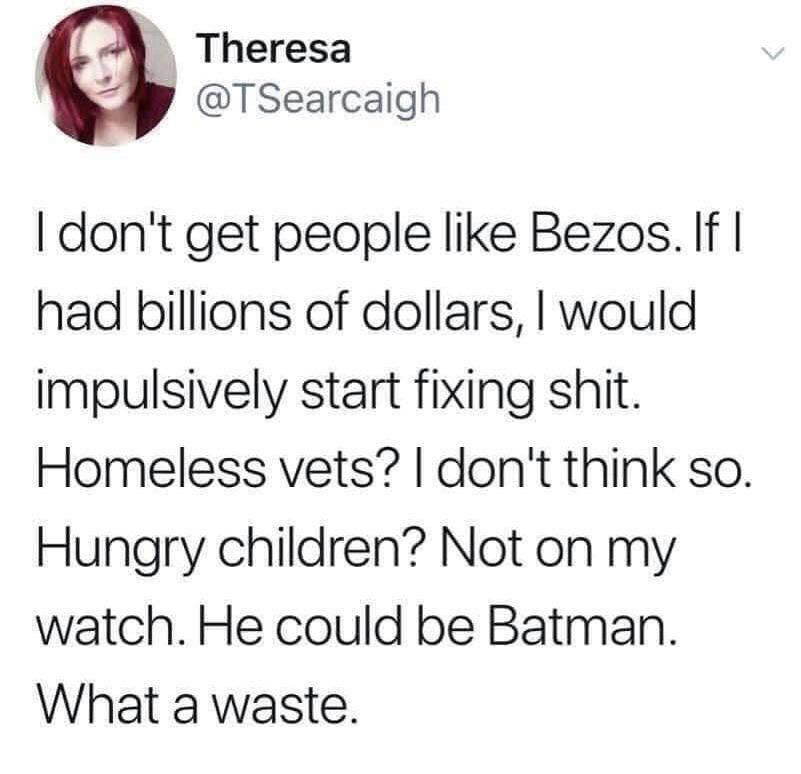Click the words 'I don't think so'
Viewport: 801px width, 774px height.
coord(574,471)
